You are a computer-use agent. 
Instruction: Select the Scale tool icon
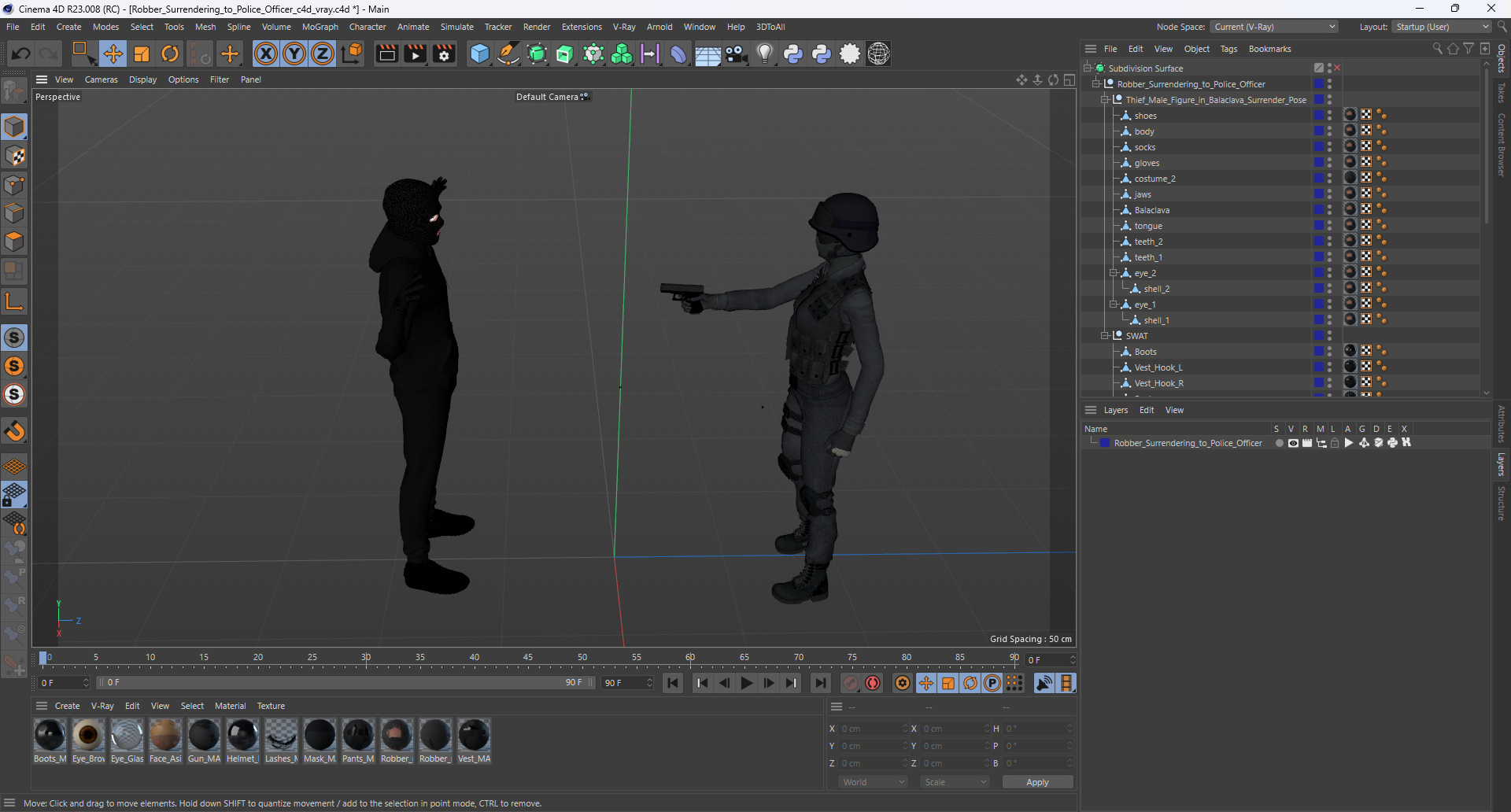pos(142,54)
